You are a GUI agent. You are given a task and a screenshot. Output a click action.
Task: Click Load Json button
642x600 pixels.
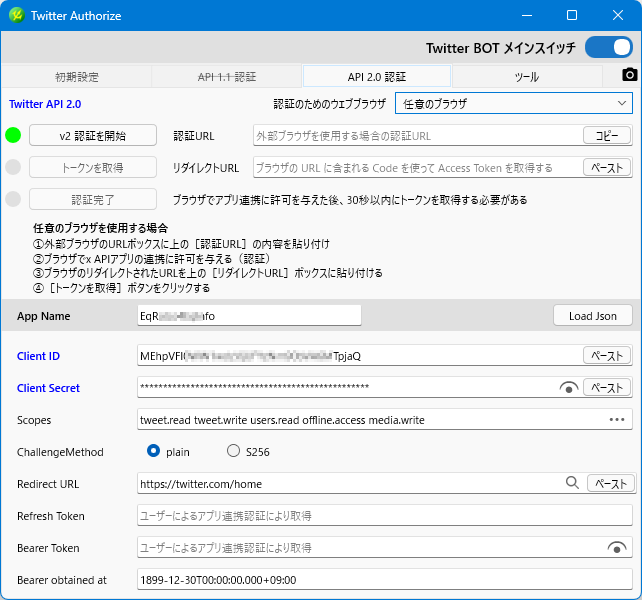coord(592,315)
